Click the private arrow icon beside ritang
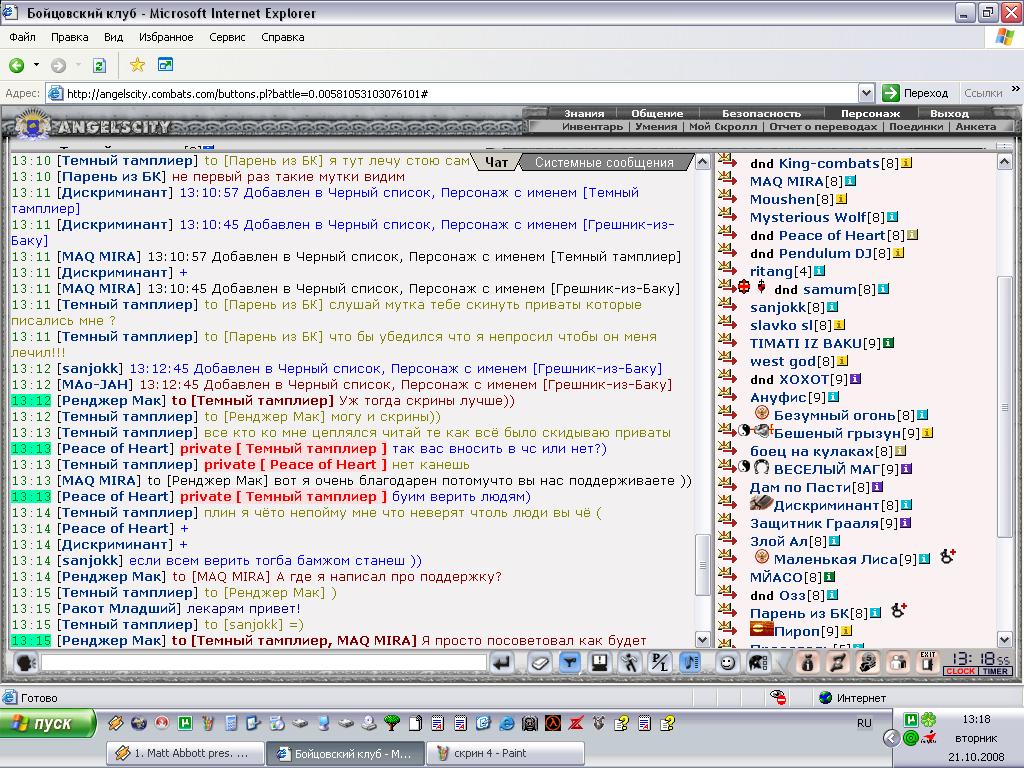Viewport: 1024px width, 768px height. pyautogui.click(x=726, y=269)
